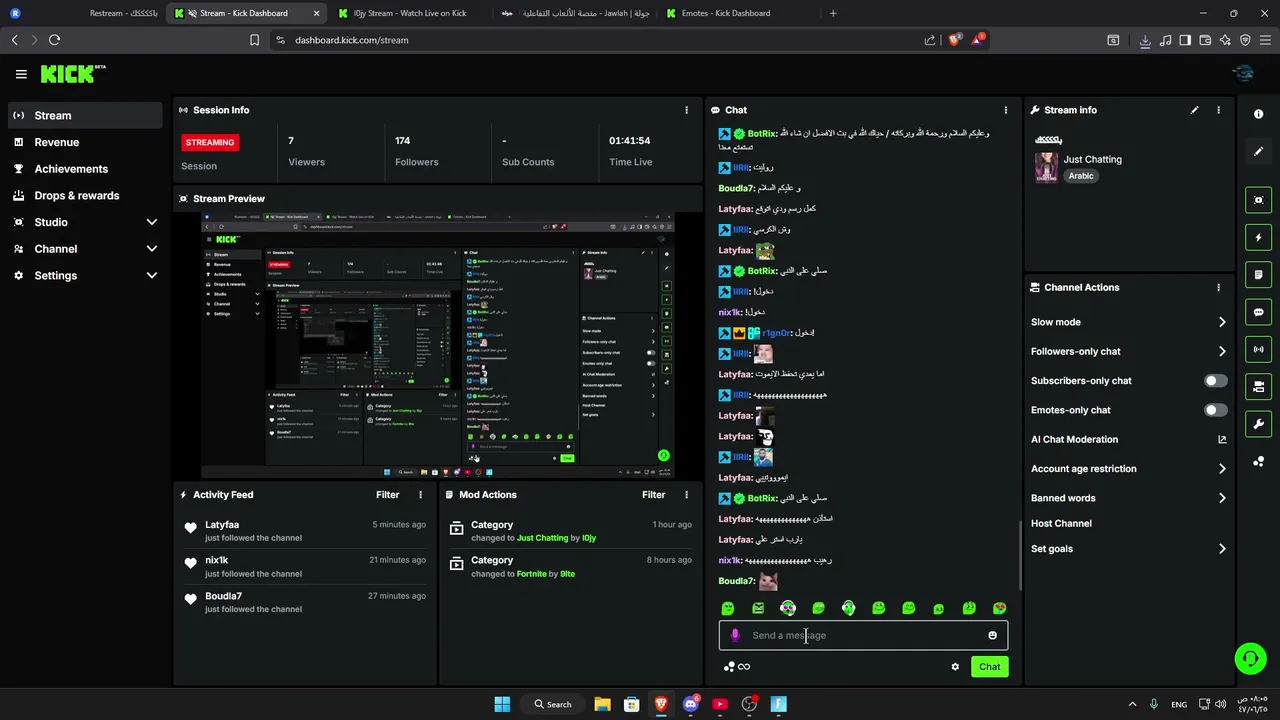Bookmark this page using the bookmark icon
Screen dimensions: 1280x720
[x=254, y=40]
